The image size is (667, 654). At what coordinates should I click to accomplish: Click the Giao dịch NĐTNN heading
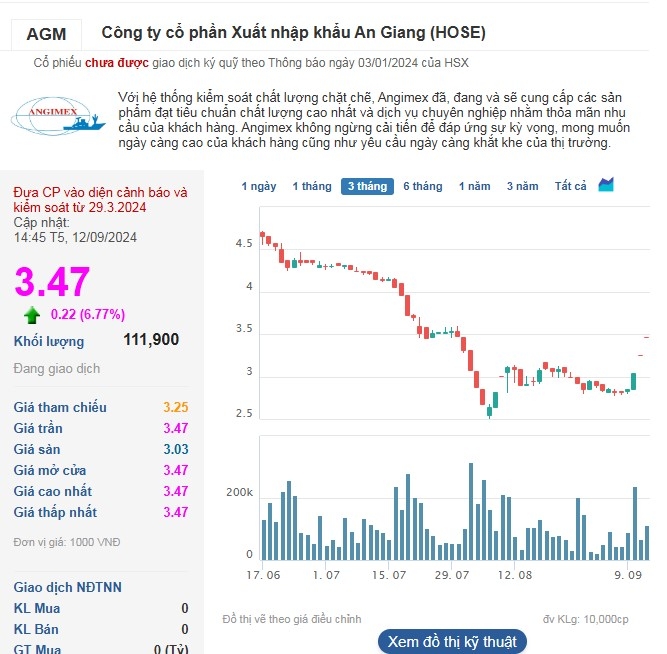click(67, 587)
